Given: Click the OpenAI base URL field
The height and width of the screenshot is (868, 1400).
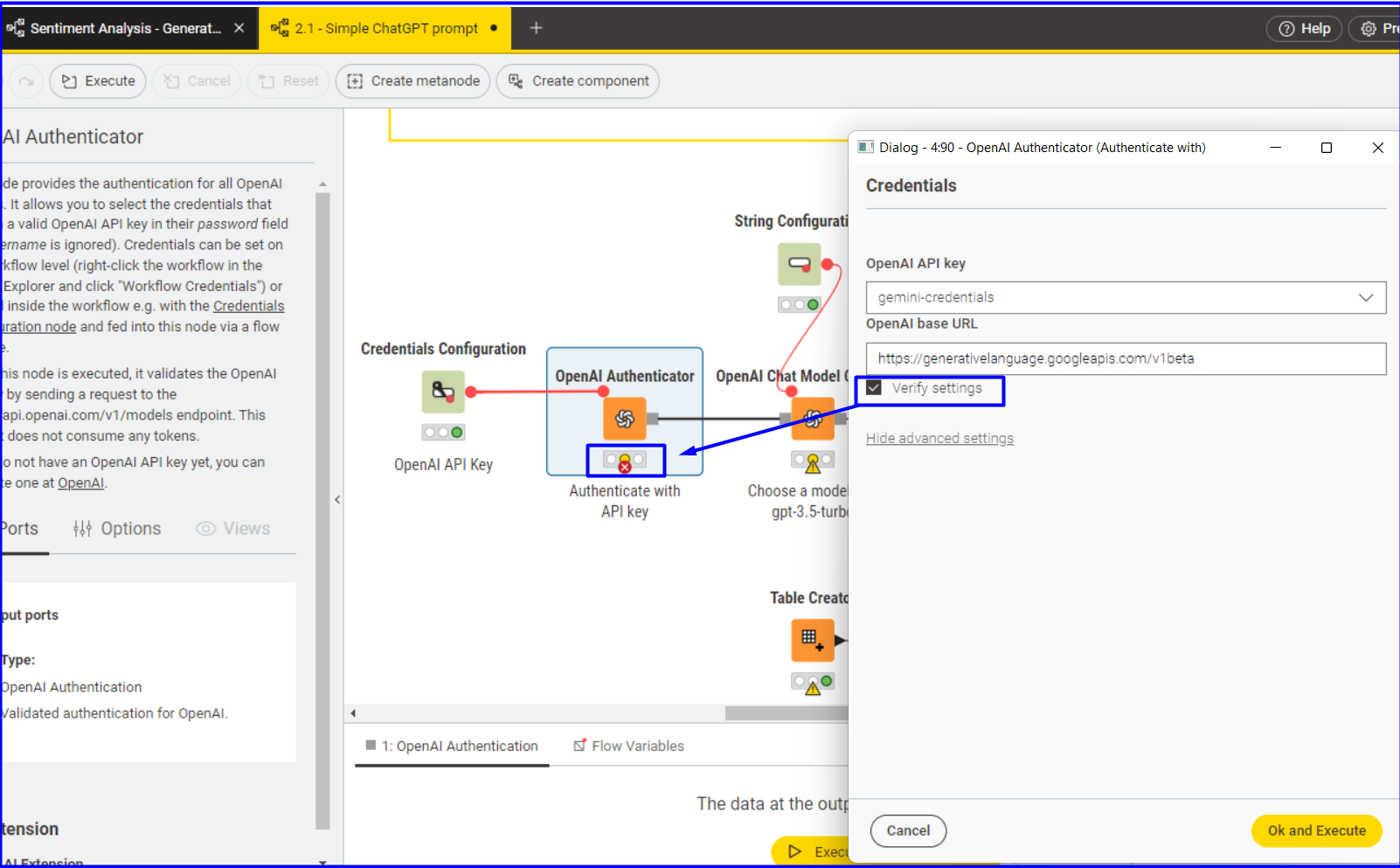Looking at the screenshot, I should pos(1126,358).
